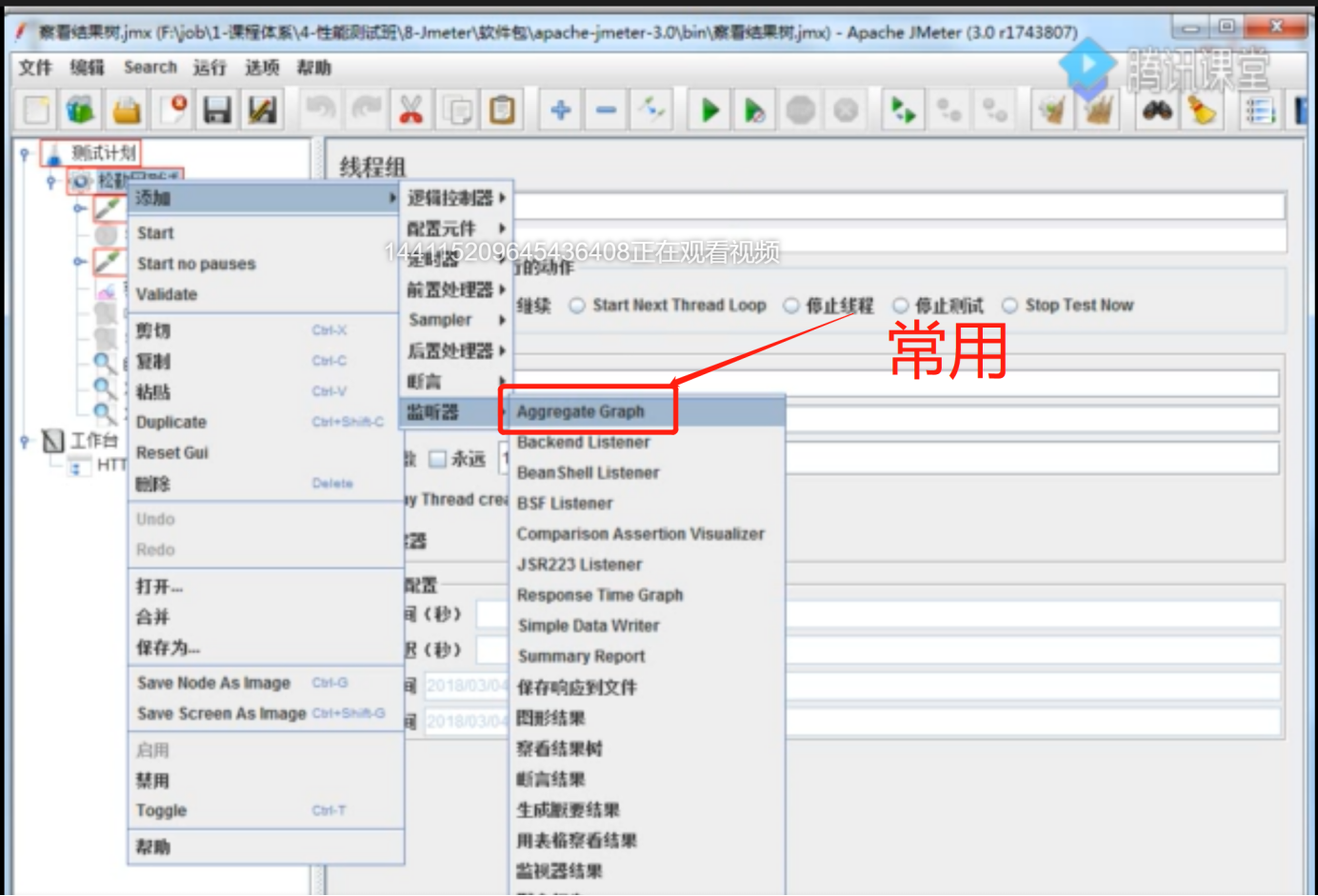Open the 编辑 menu
The width and height of the screenshot is (1318, 896).
(88, 68)
